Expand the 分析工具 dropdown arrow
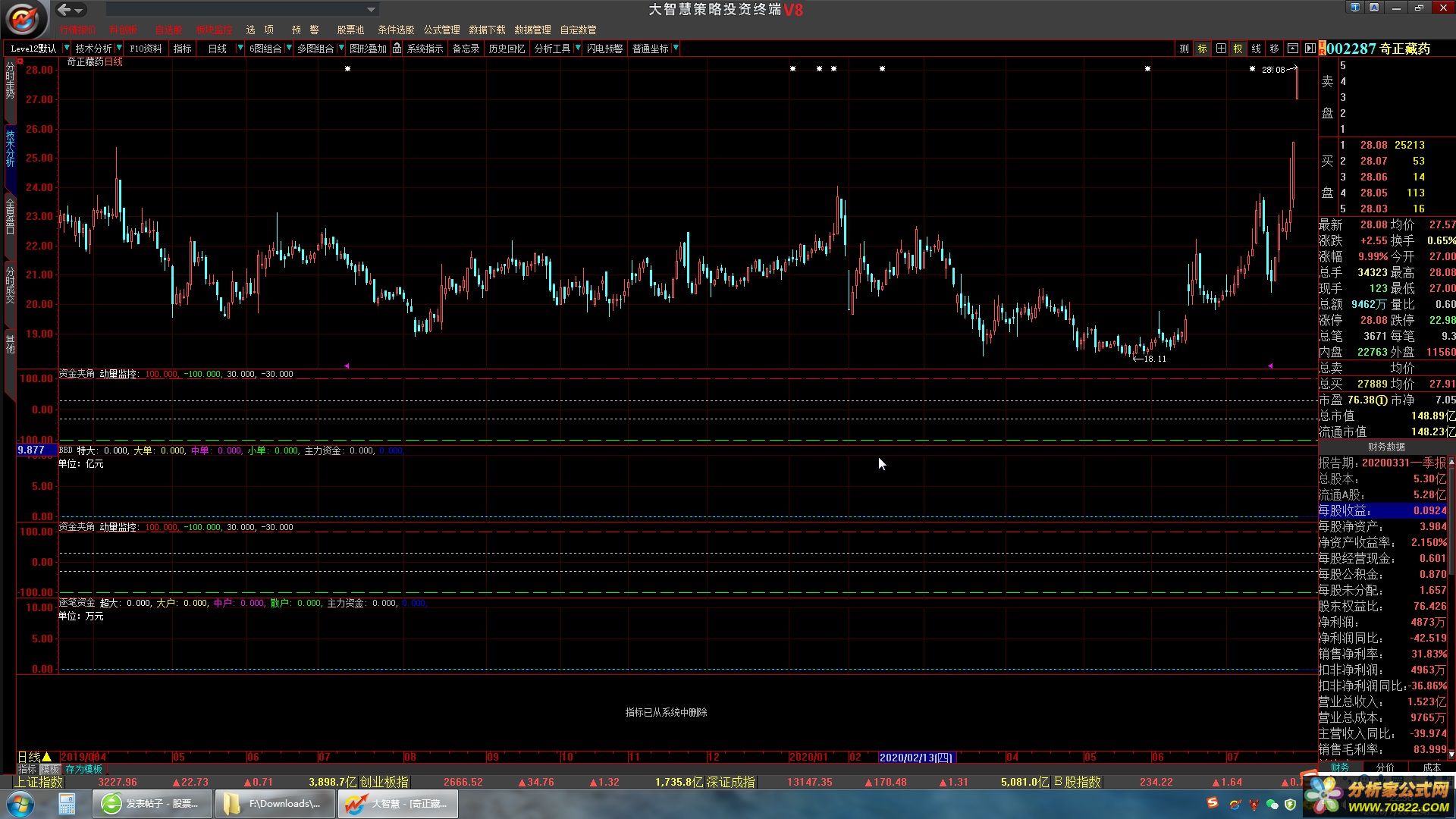 tap(578, 49)
